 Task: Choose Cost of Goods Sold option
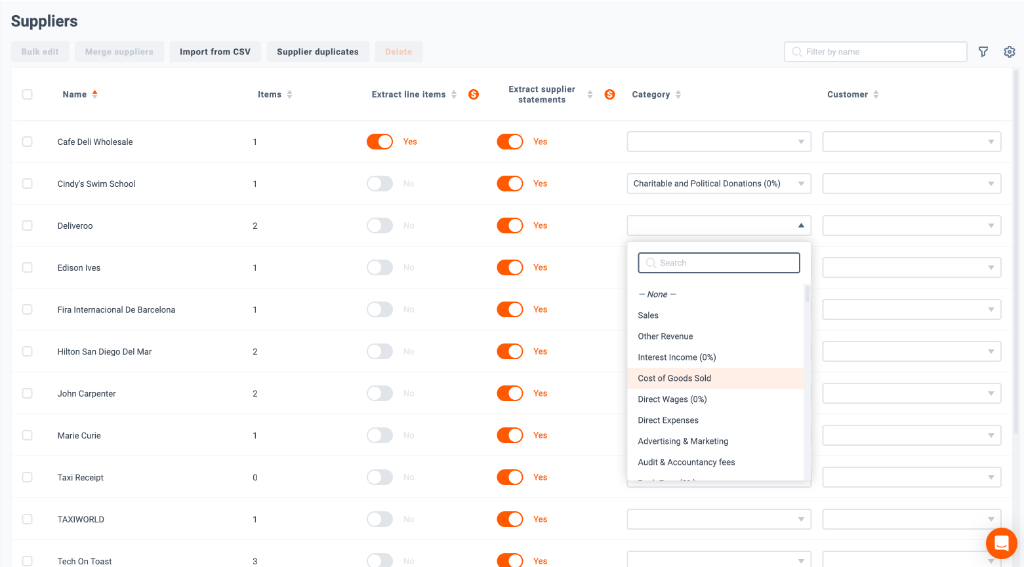point(716,378)
